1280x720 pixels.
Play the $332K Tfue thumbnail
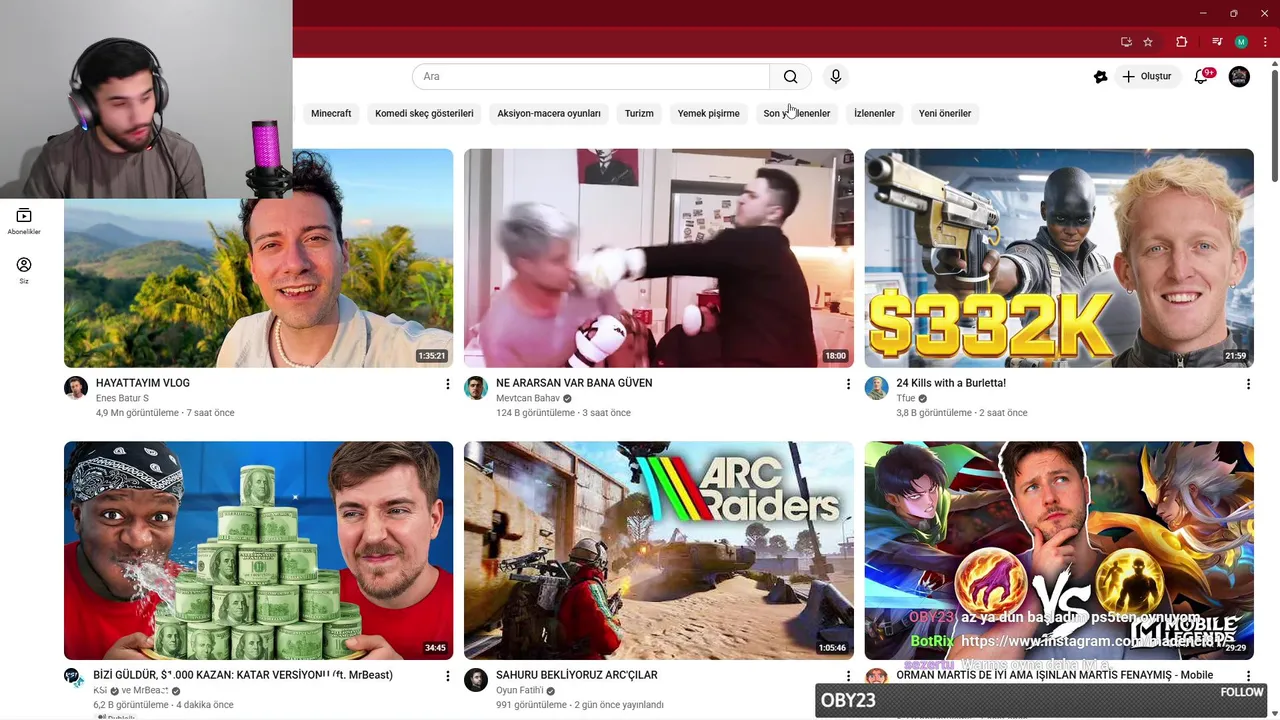(1059, 258)
